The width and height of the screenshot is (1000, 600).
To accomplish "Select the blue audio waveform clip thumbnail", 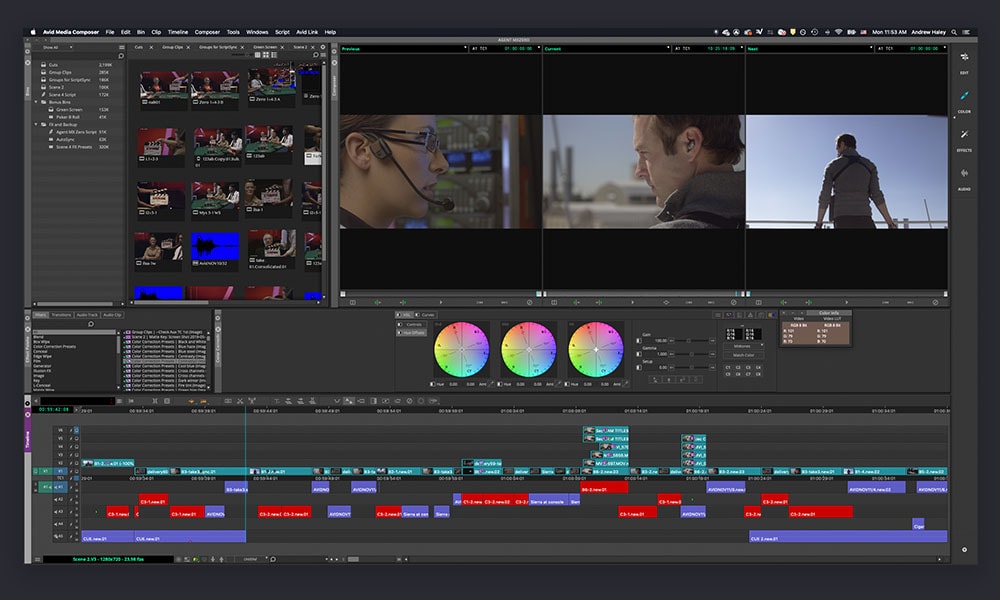I will coord(215,245).
